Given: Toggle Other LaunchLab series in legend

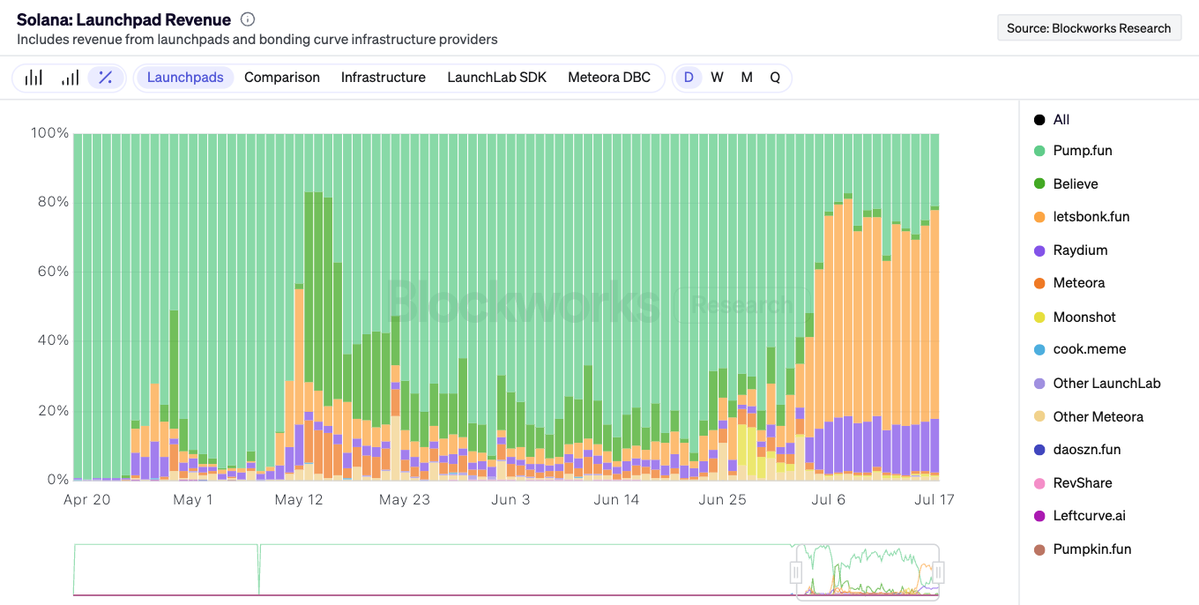Looking at the screenshot, I should 1097,383.
